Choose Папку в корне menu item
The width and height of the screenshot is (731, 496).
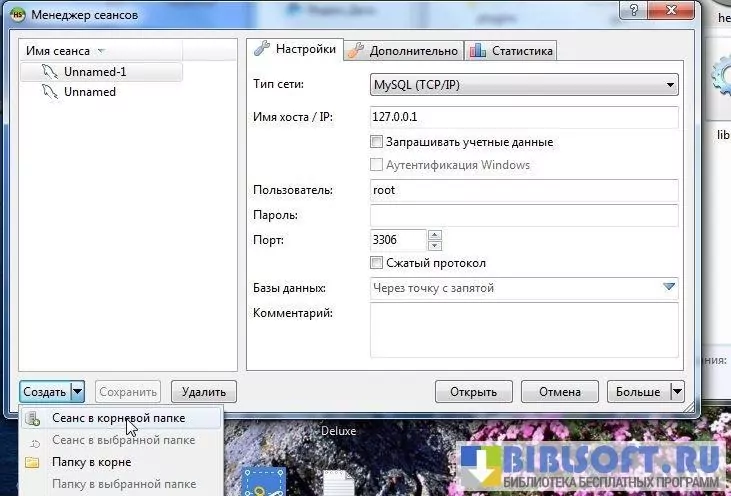(x=91, y=462)
